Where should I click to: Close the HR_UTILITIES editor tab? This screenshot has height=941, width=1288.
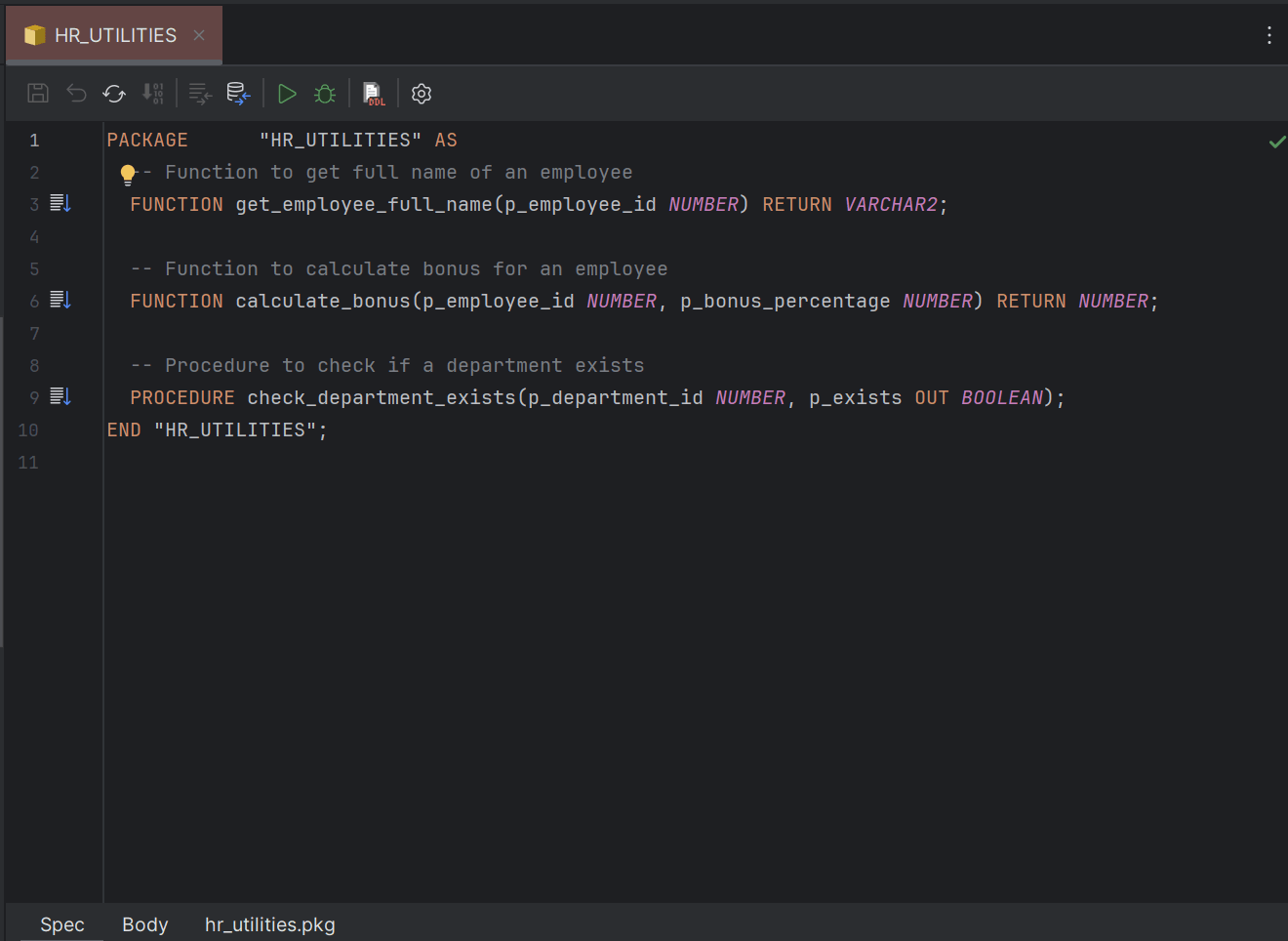click(198, 34)
